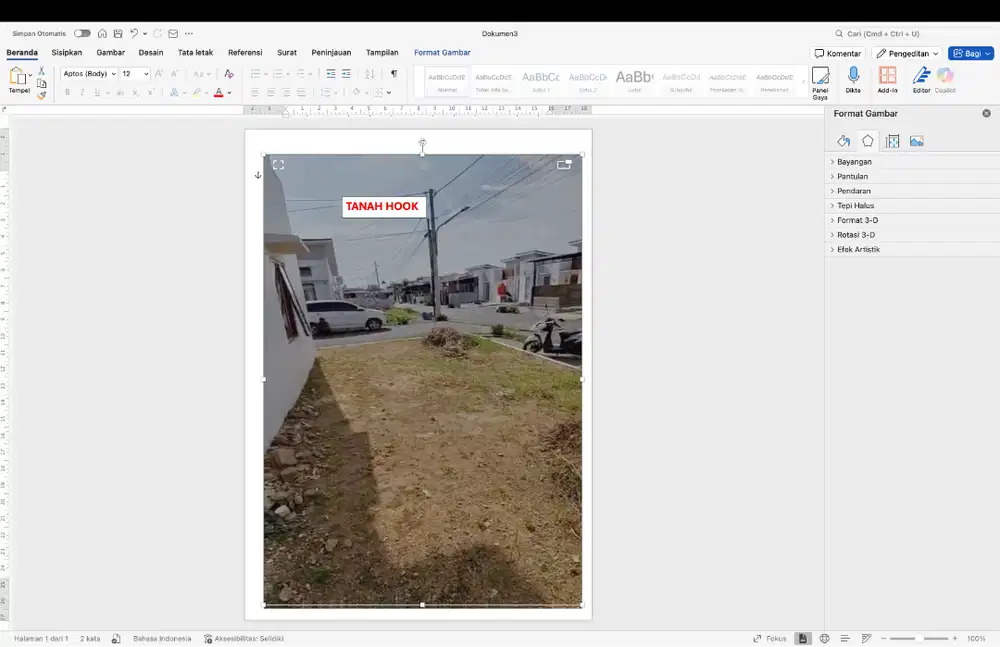
Task: Expand the Bayangan section
Action: point(854,162)
